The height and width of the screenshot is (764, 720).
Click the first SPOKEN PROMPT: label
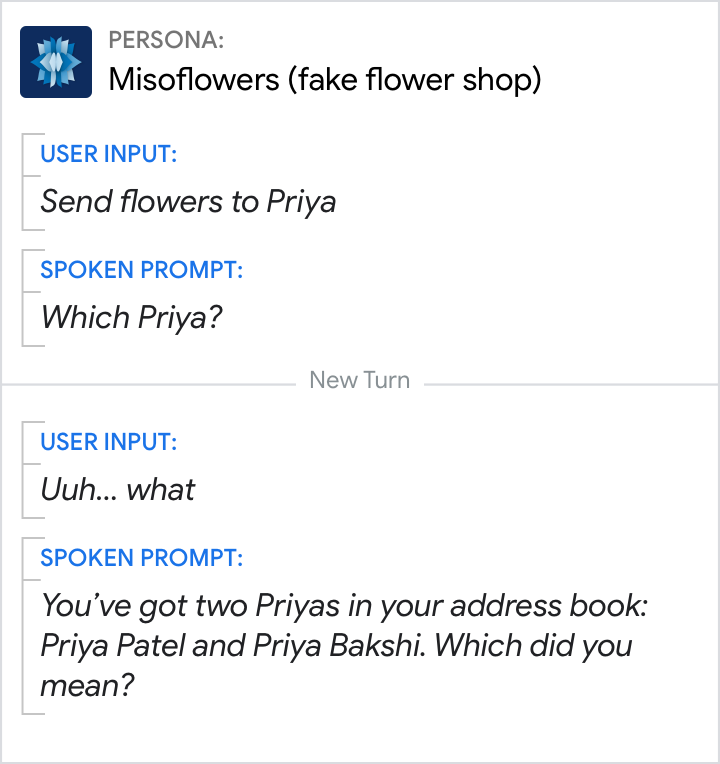point(141,270)
